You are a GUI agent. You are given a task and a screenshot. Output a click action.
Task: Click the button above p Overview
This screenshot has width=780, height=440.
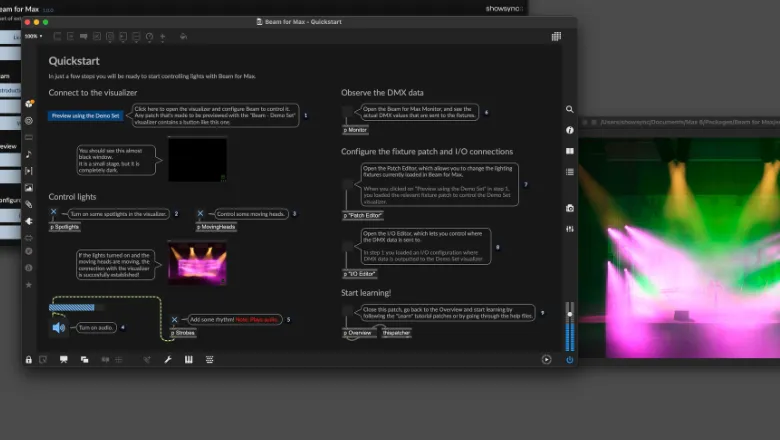pos(347,310)
